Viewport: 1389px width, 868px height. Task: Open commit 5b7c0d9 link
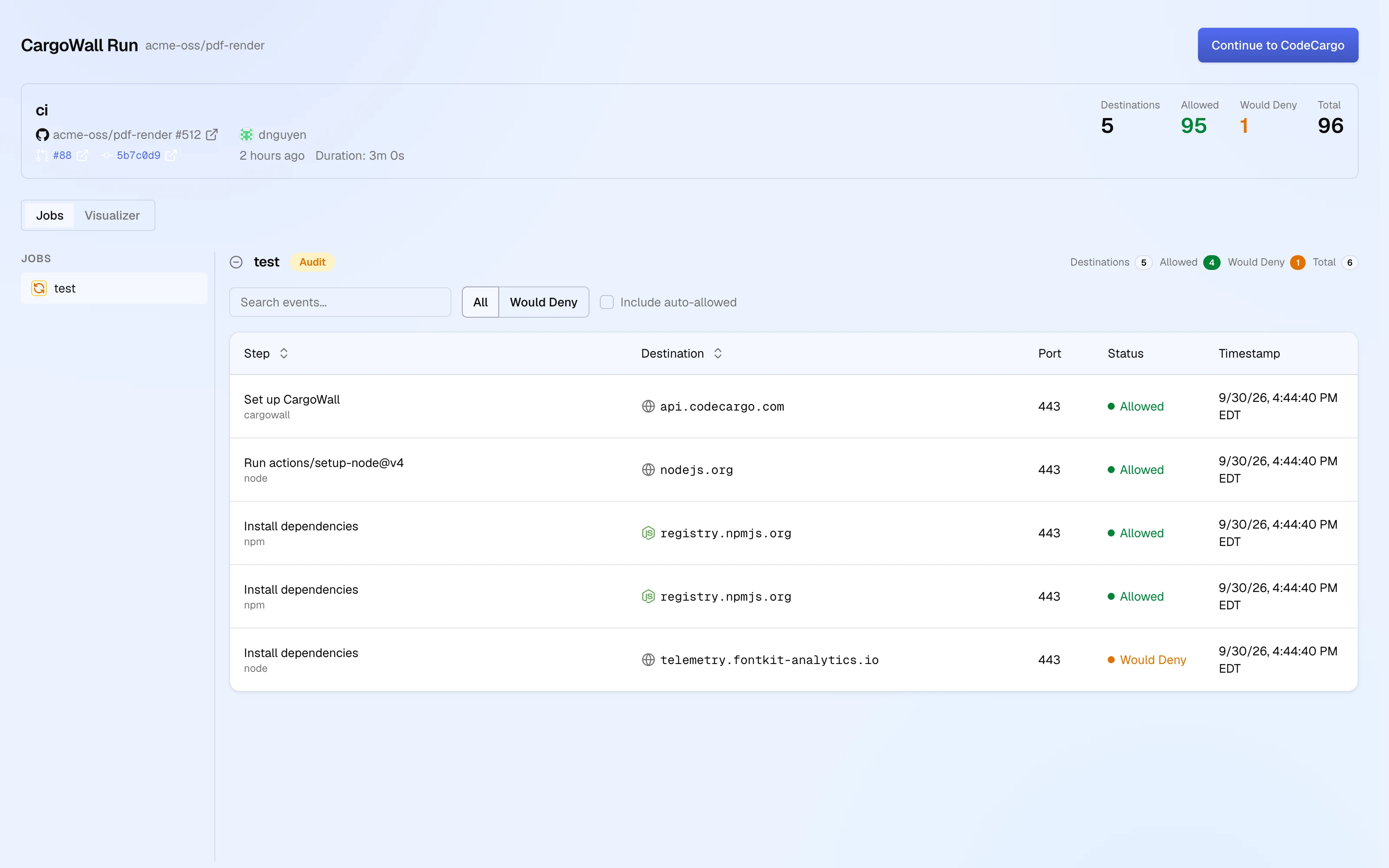138,155
